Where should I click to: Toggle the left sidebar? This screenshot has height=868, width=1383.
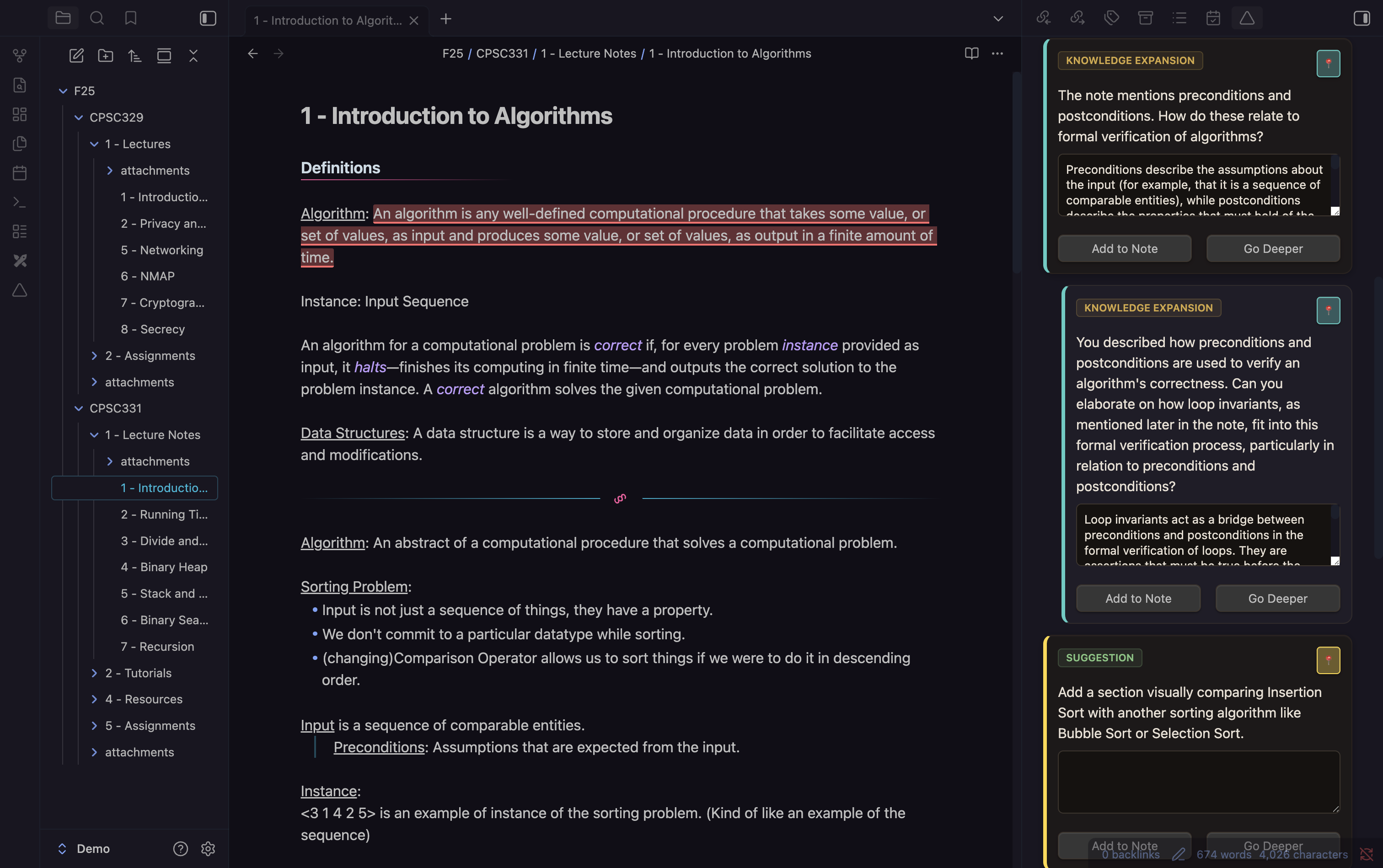click(x=208, y=18)
